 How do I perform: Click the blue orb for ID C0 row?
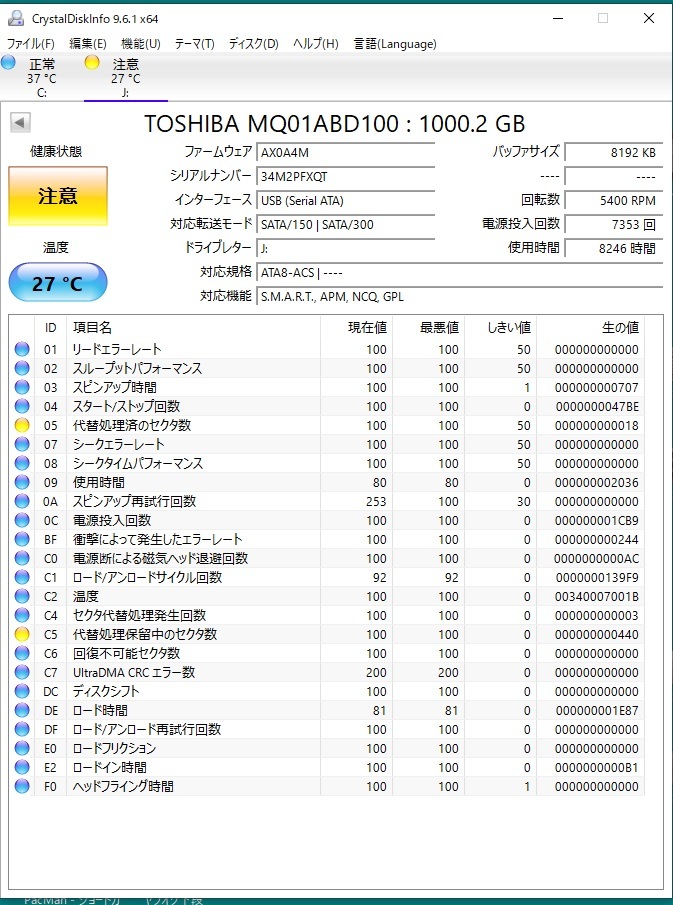point(22,559)
